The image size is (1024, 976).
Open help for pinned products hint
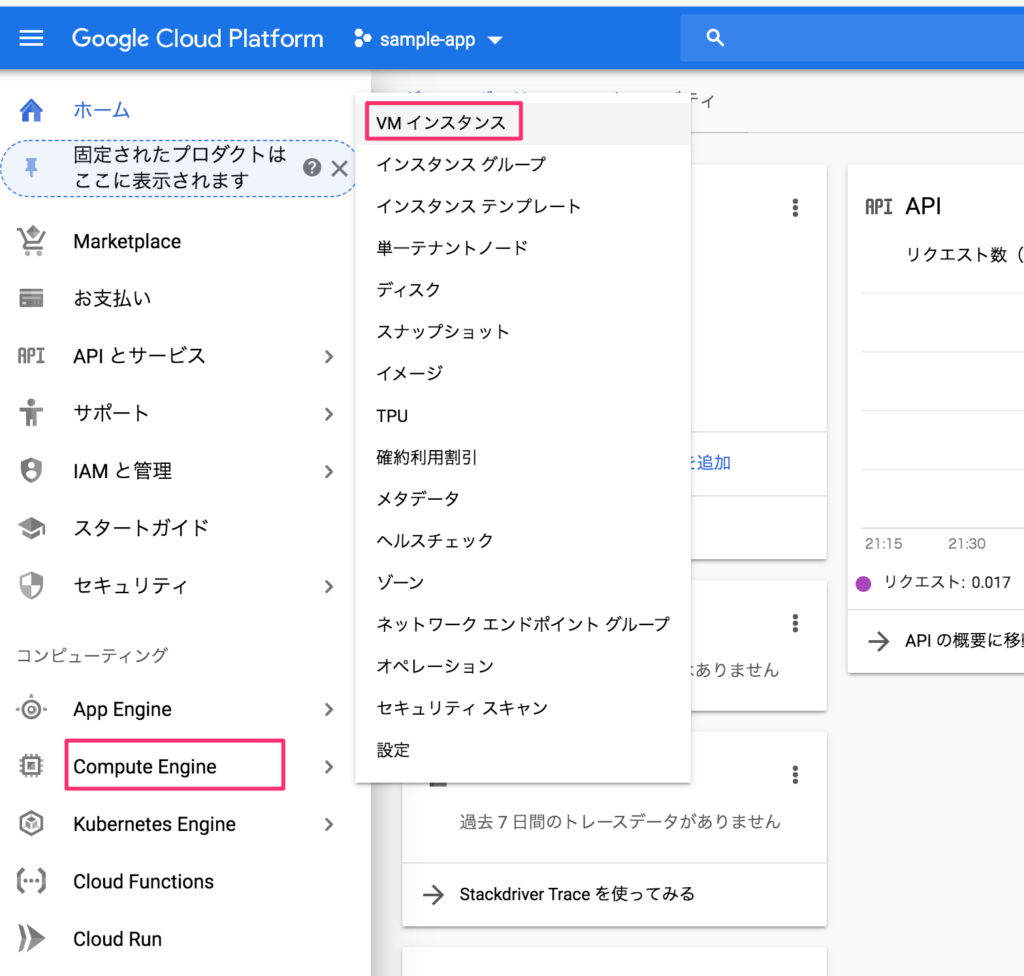(312, 168)
